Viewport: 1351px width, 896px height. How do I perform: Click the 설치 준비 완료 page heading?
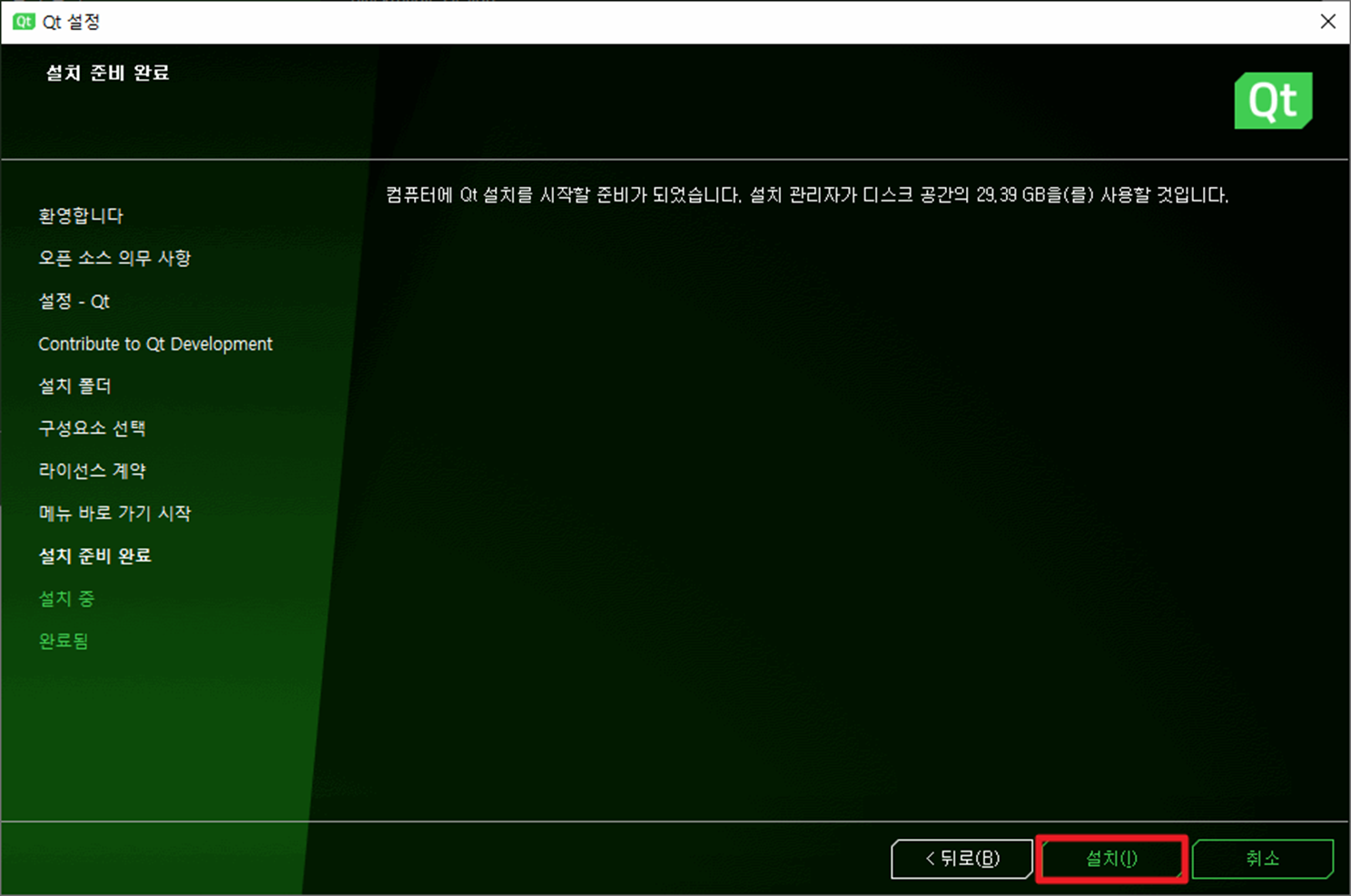click(x=107, y=73)
